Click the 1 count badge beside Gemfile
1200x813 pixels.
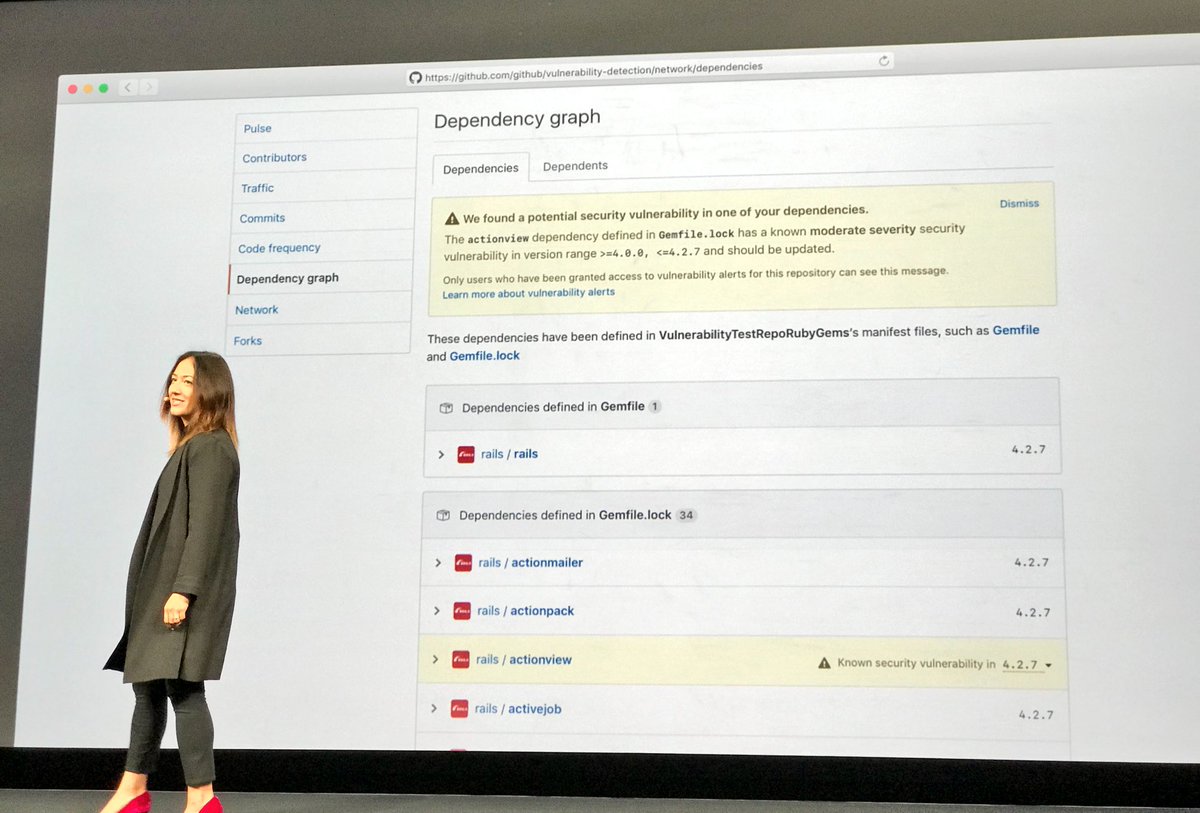click(655, 407)
